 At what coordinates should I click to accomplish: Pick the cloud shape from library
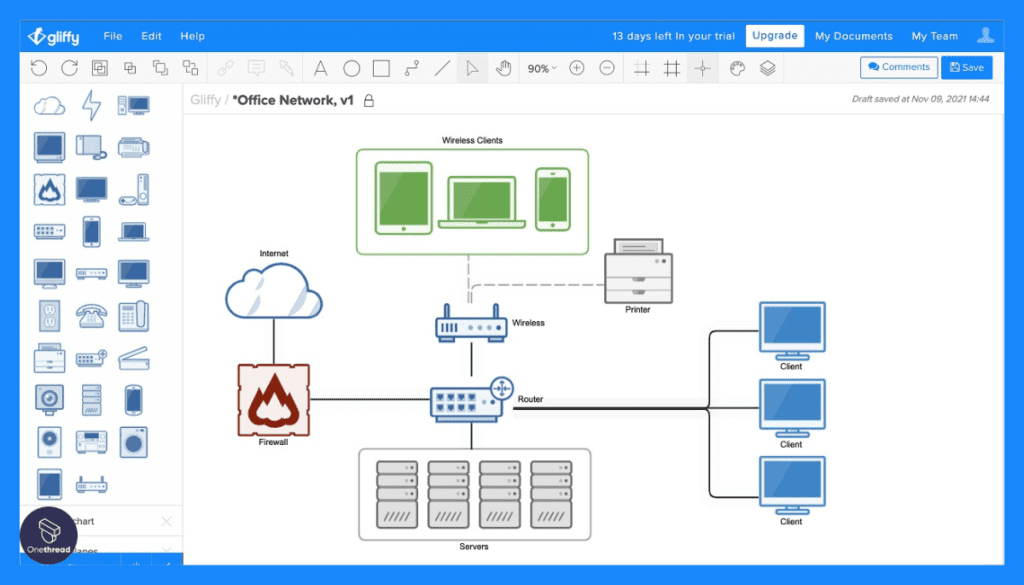click(x=50, y=105)
